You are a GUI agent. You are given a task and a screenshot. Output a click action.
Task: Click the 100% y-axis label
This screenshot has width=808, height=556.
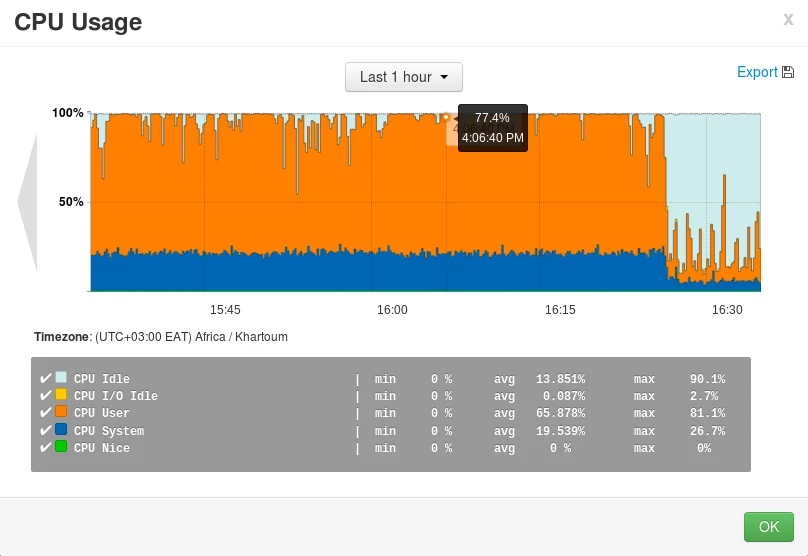tap(68, 113)
